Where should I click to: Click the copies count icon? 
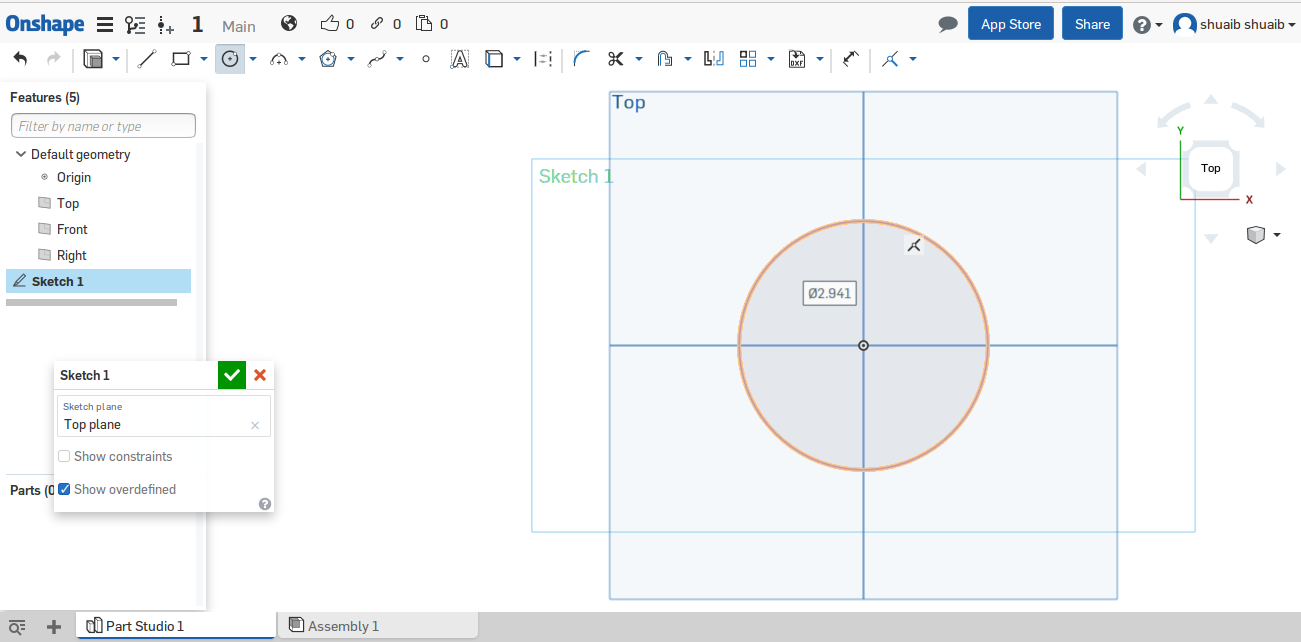[x=424, y=23]
